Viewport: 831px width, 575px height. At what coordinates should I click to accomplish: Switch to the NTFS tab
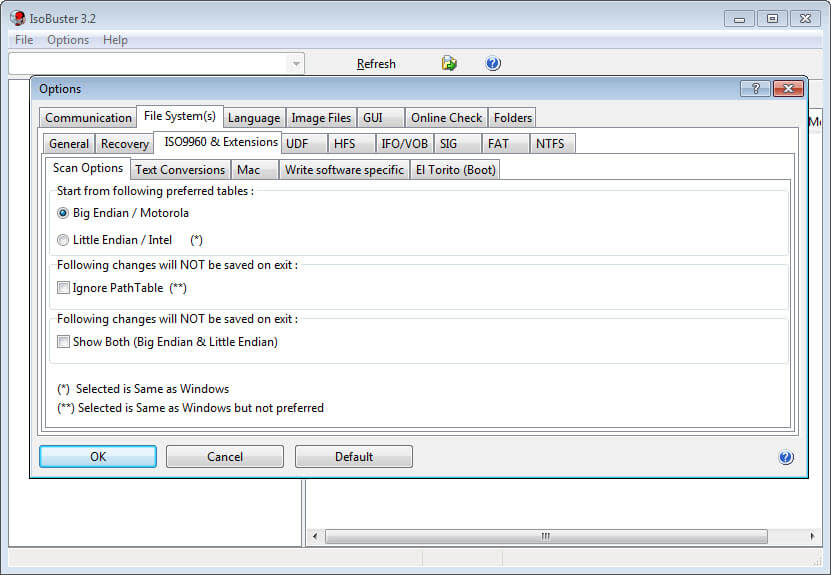tap(552, 144)
